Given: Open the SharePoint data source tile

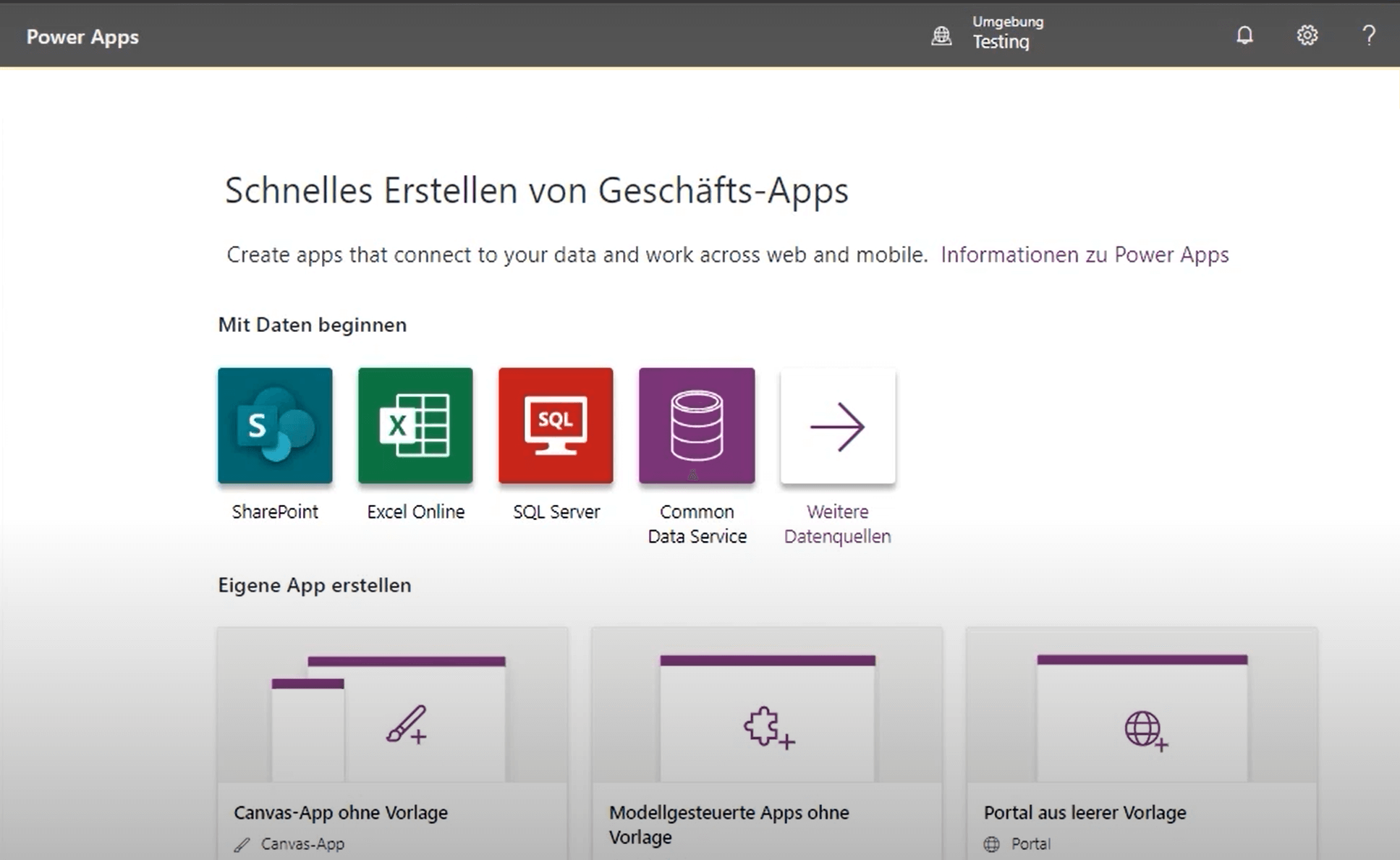Looking at the screenshot, I should coord(275,425).
